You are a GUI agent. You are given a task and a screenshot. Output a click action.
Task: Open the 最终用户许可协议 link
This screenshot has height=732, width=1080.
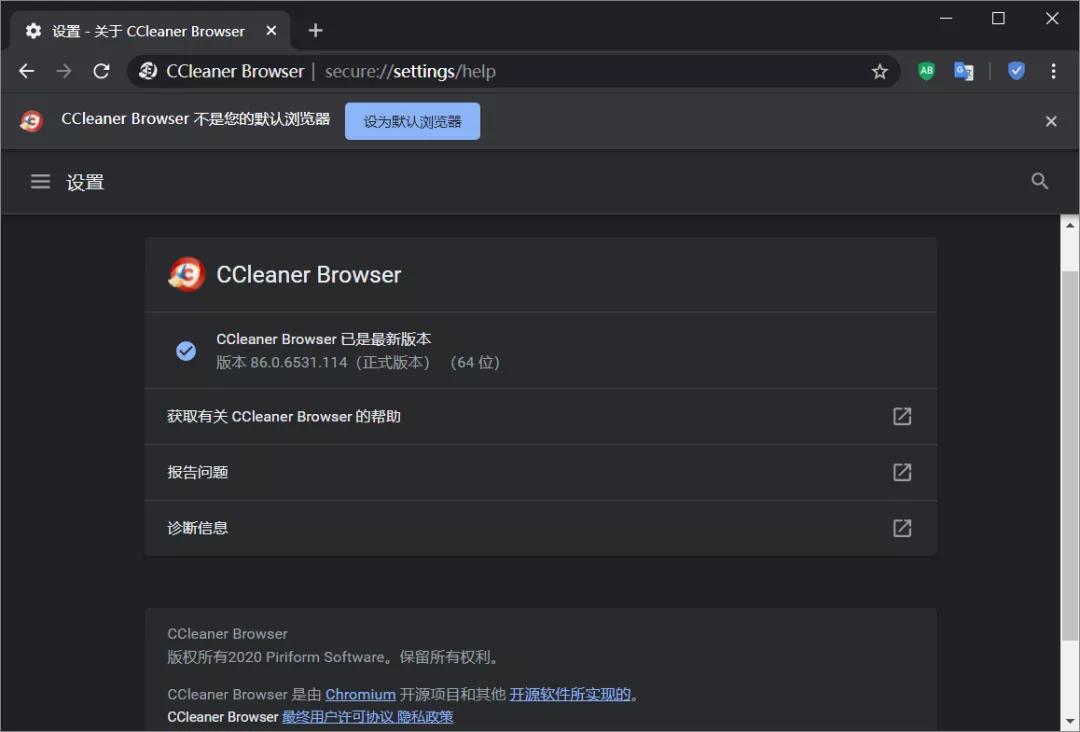pos(338,717)
